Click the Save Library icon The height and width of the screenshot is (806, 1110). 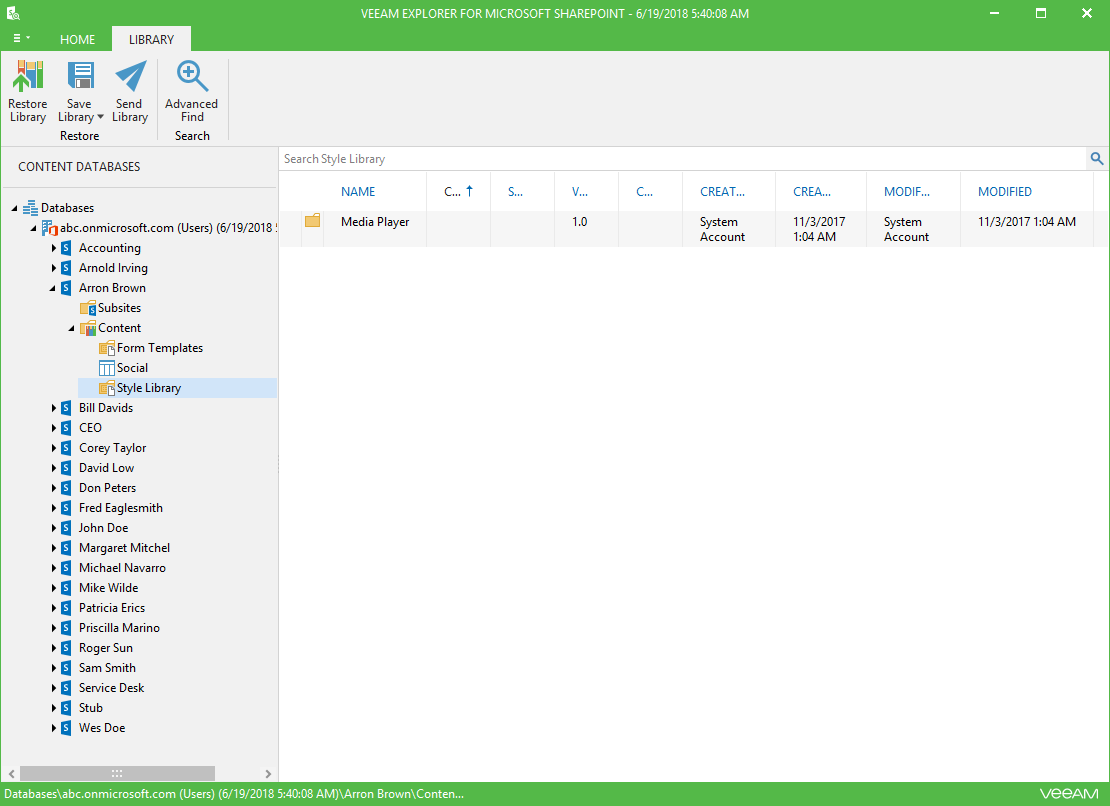(80, 76)
